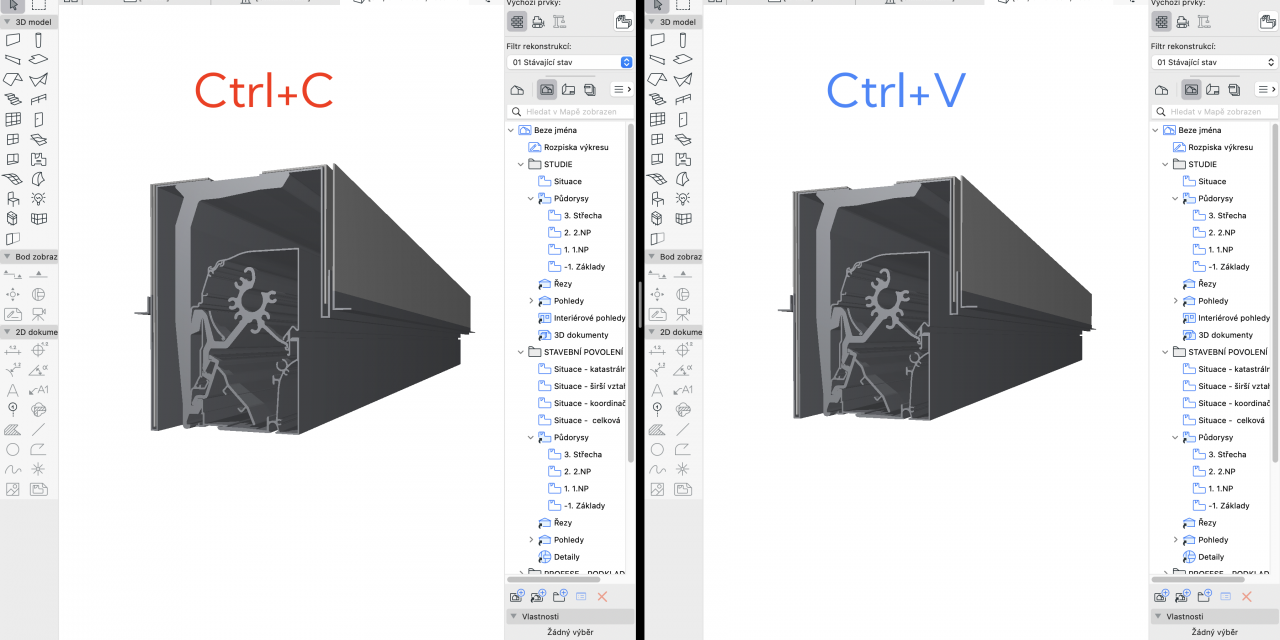Open left navigator list options menu button
The height and width of the screenshot is (640, 1280).
tap(621, 90)
